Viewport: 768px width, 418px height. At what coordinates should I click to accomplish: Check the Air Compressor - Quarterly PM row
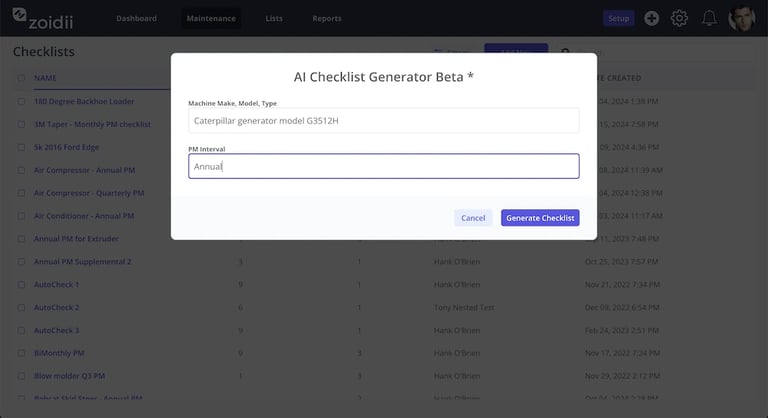pyautogui.click(x=21, y=193)
